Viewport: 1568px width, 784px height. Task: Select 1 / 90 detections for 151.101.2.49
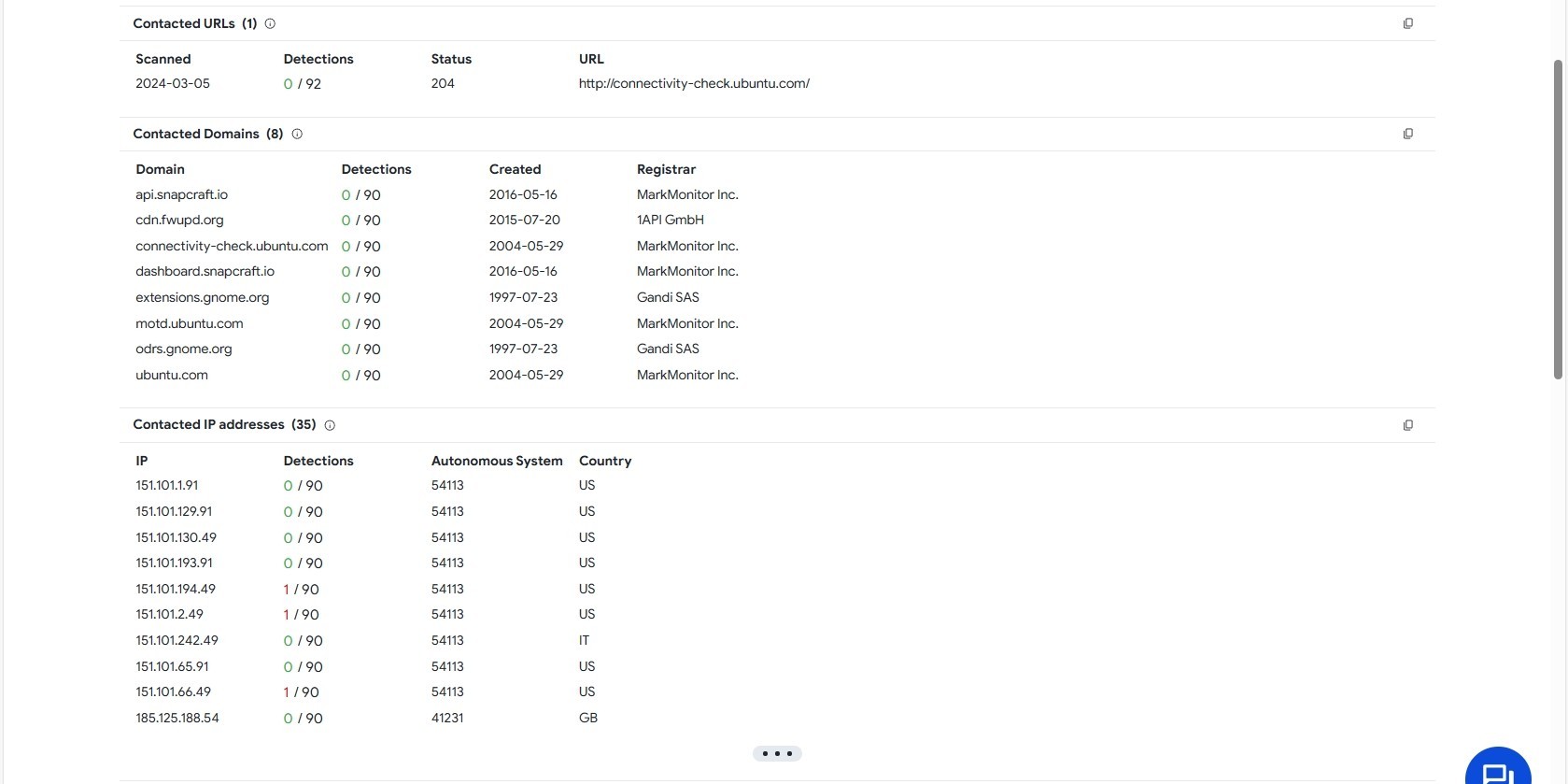coord(302,614)
